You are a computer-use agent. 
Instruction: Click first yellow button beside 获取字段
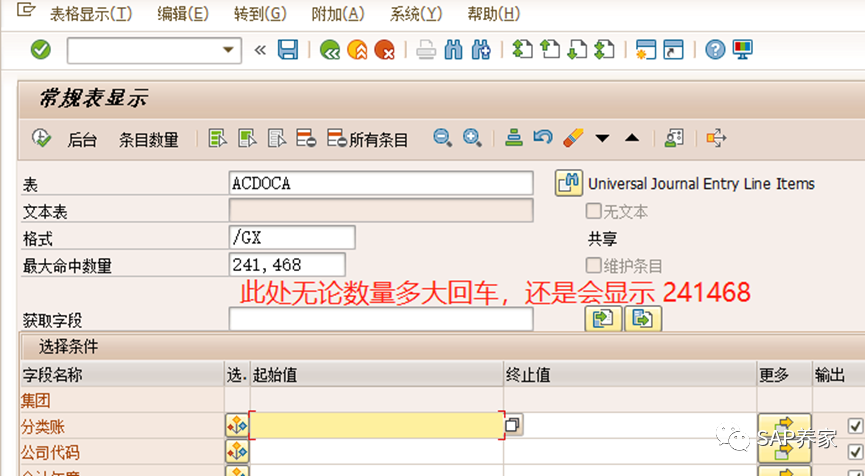click(x=603, y=319)
